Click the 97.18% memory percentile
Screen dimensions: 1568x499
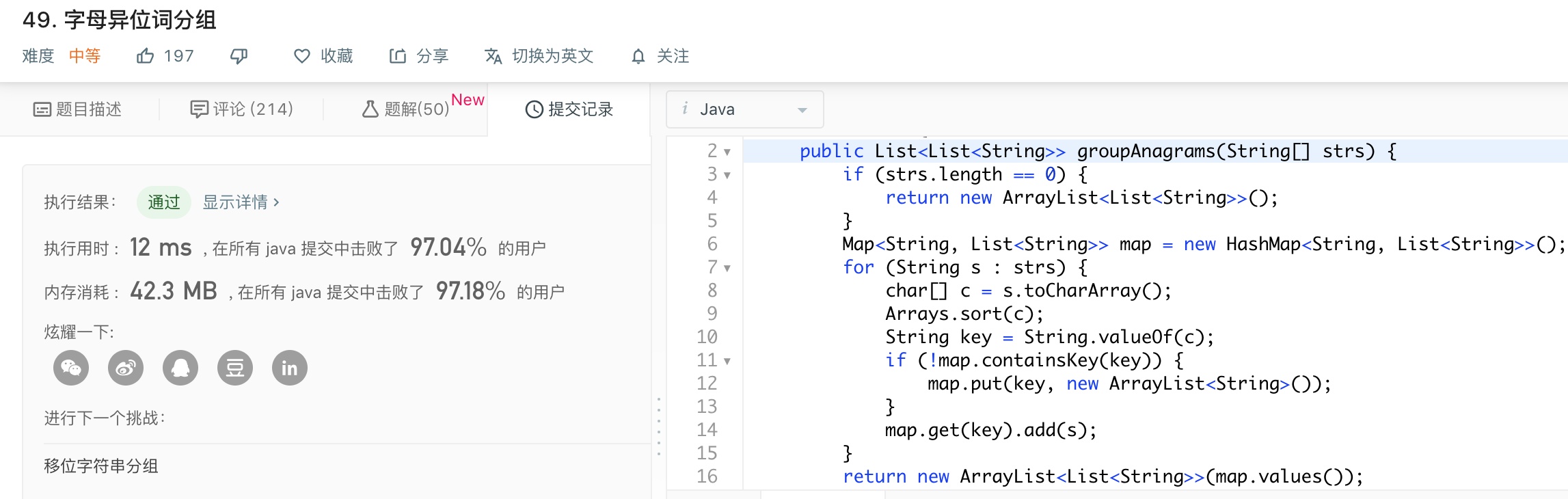(471, 291)
